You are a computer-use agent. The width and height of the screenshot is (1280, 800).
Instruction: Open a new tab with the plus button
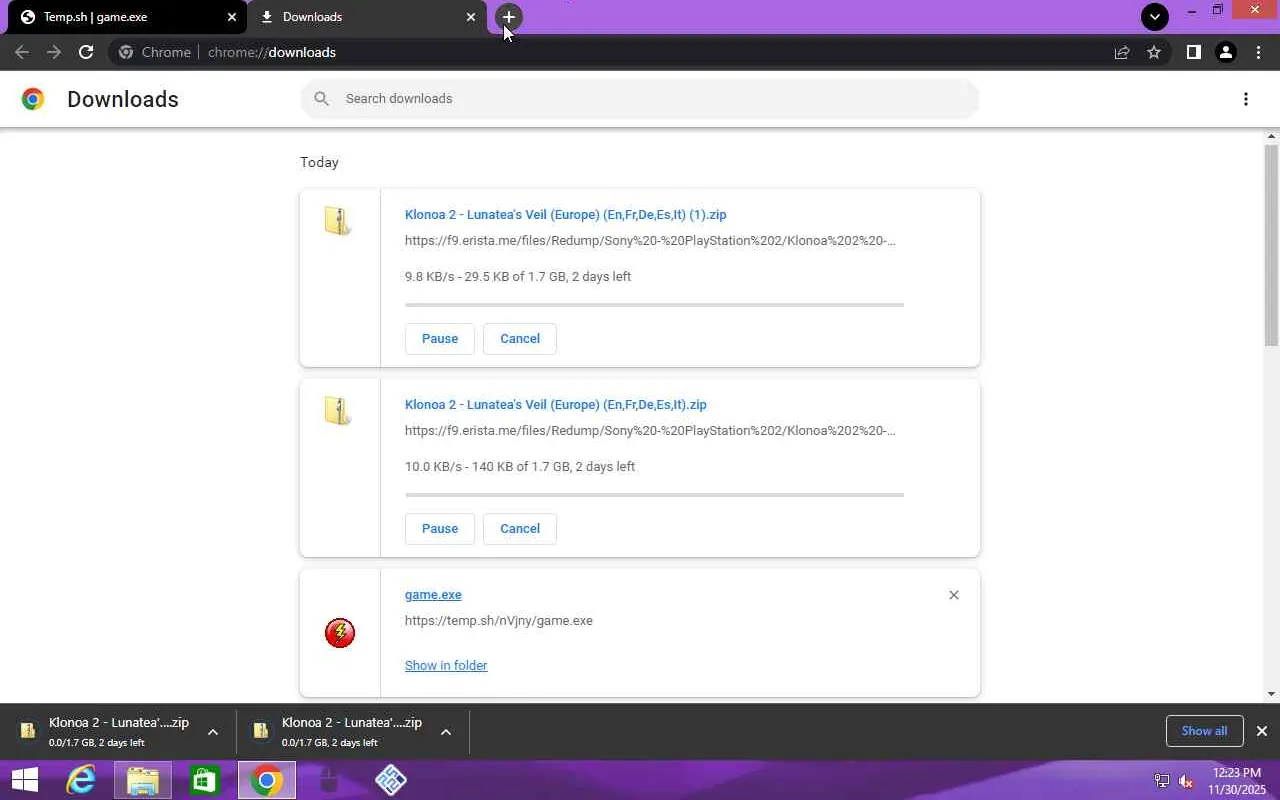tap(509, 17)
